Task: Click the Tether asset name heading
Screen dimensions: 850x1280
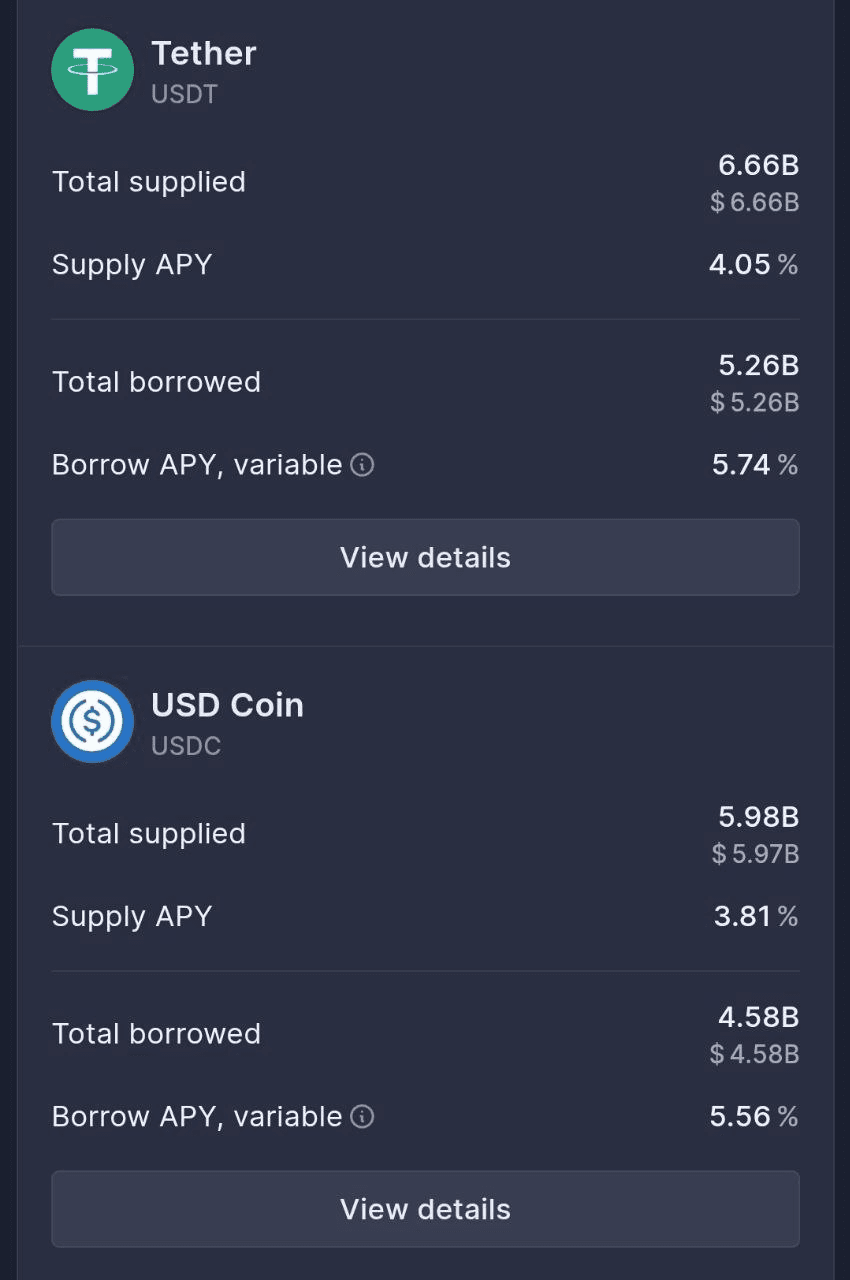Action: pyautogui.click(x=204, y=53)
